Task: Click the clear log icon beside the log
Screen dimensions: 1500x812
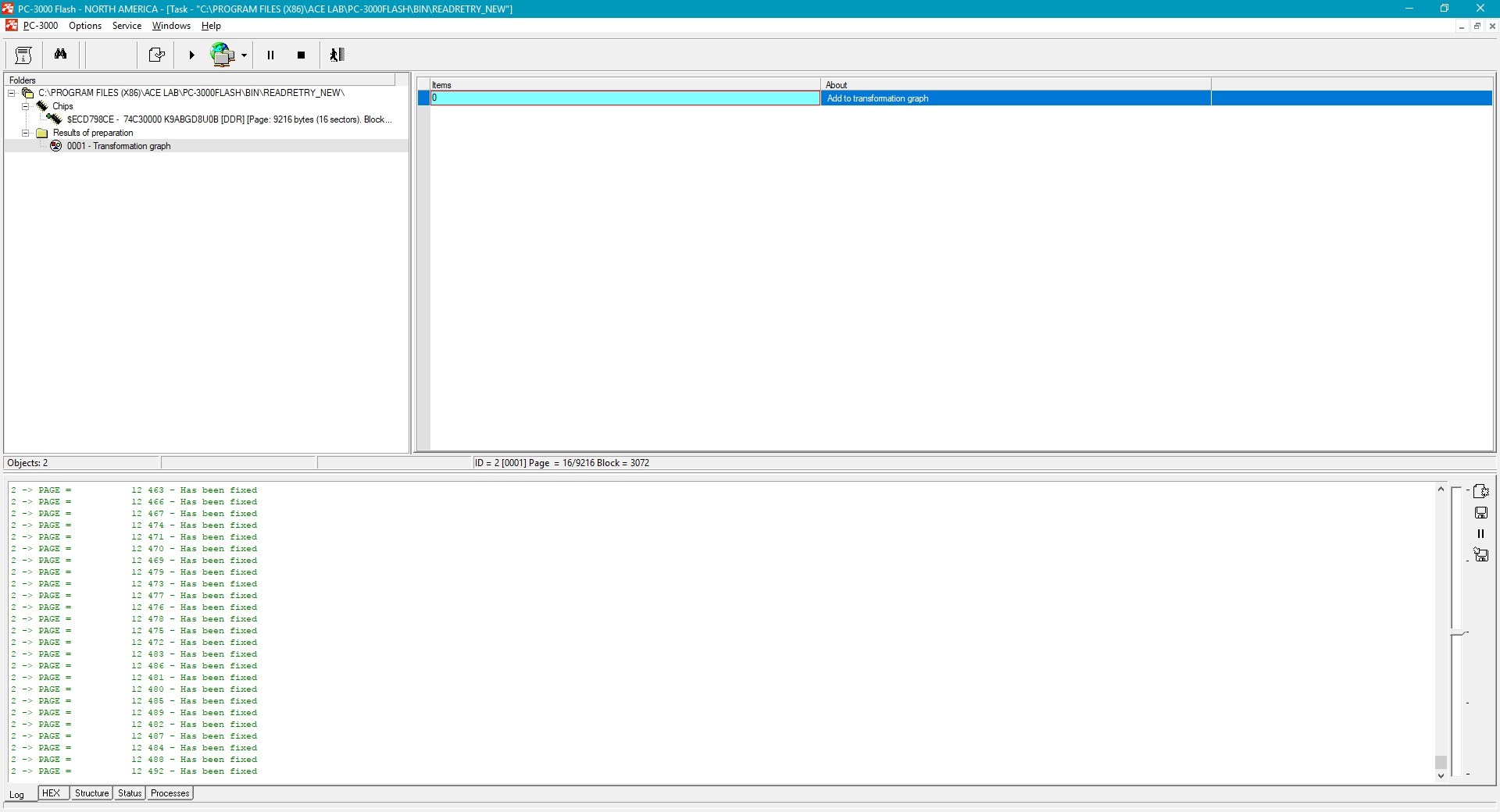Action: point(1480,491)
